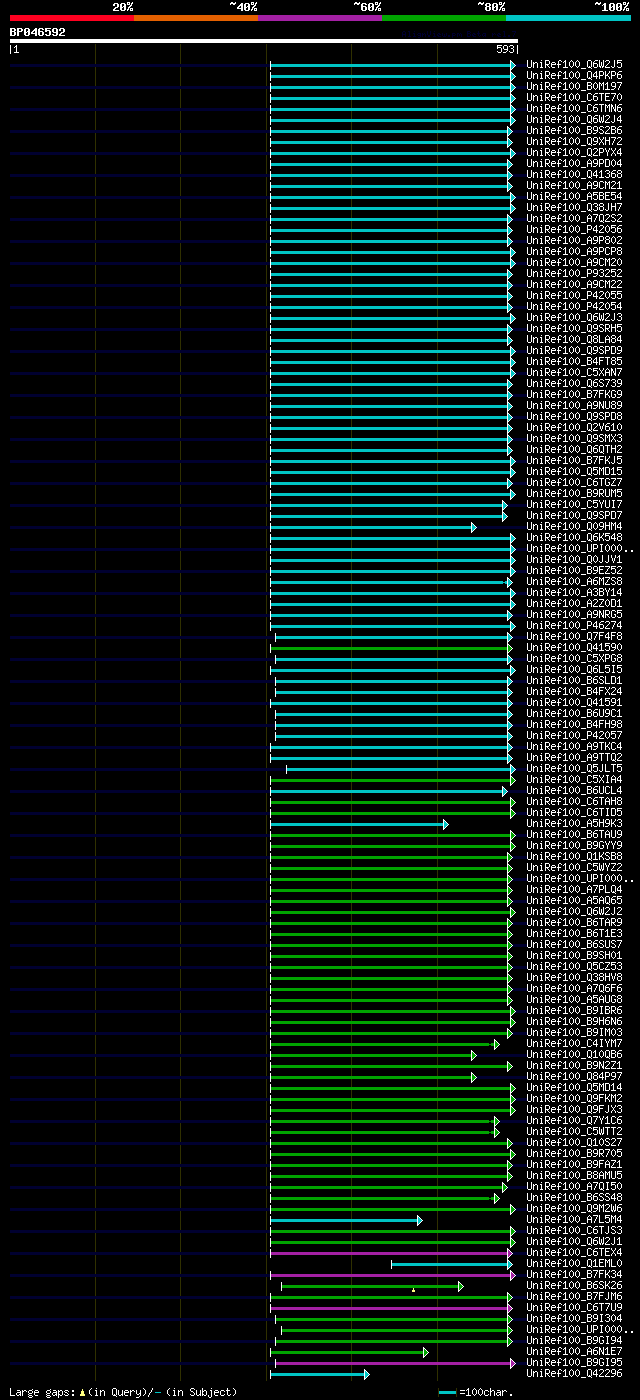Select the BP046592 query name label
640x1400 pixels.
38,32
